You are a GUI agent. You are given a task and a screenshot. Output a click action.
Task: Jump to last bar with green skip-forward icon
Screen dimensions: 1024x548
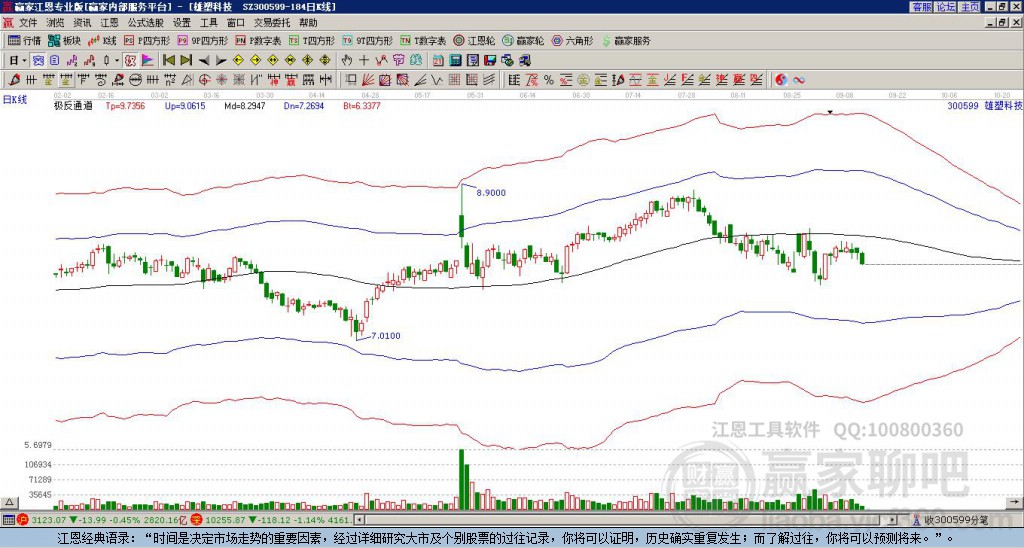tap(186, 61)
